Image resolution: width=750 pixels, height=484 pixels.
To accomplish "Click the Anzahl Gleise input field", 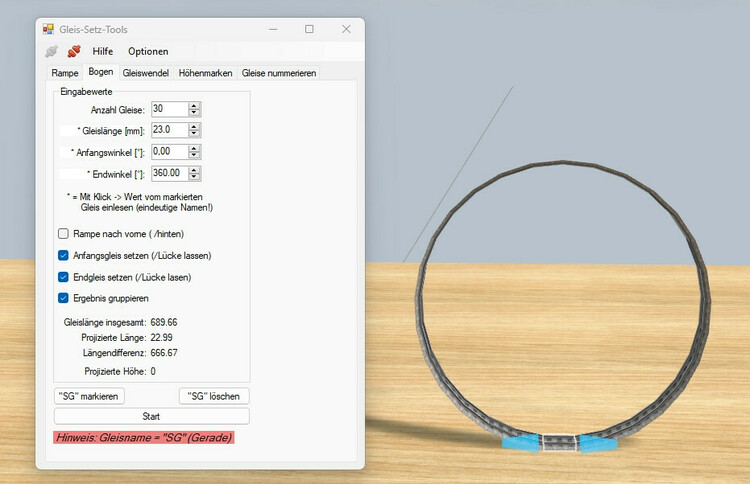I will pyautogui.click(x=170, y=109).
